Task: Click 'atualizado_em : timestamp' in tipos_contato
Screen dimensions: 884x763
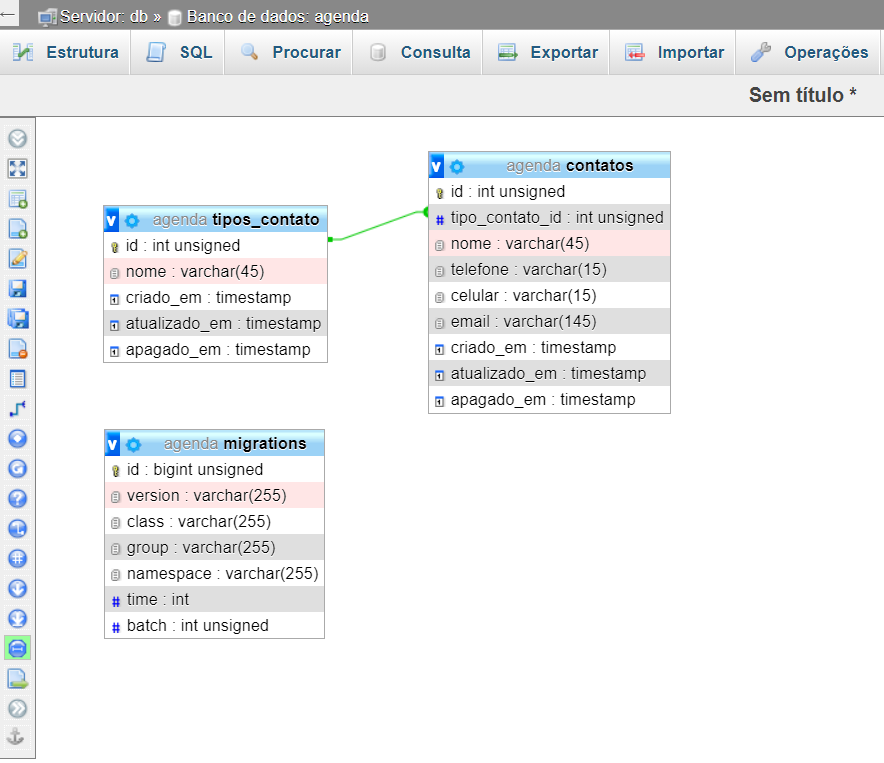Action: (215, 323)
